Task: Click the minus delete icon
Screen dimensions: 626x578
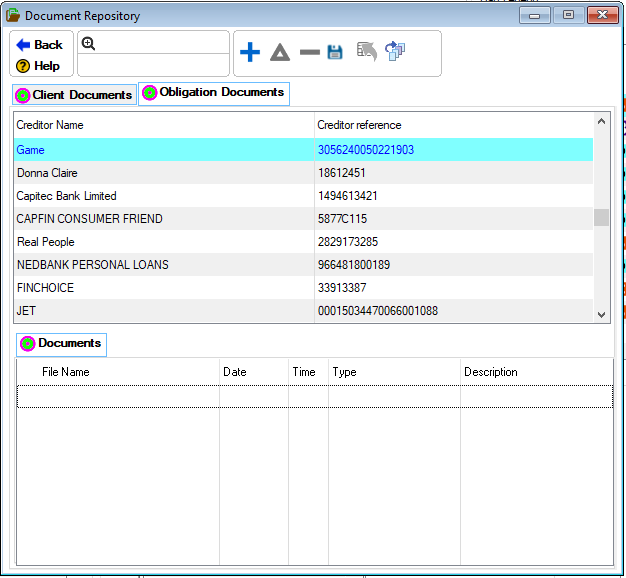Action: coord(309,52)
